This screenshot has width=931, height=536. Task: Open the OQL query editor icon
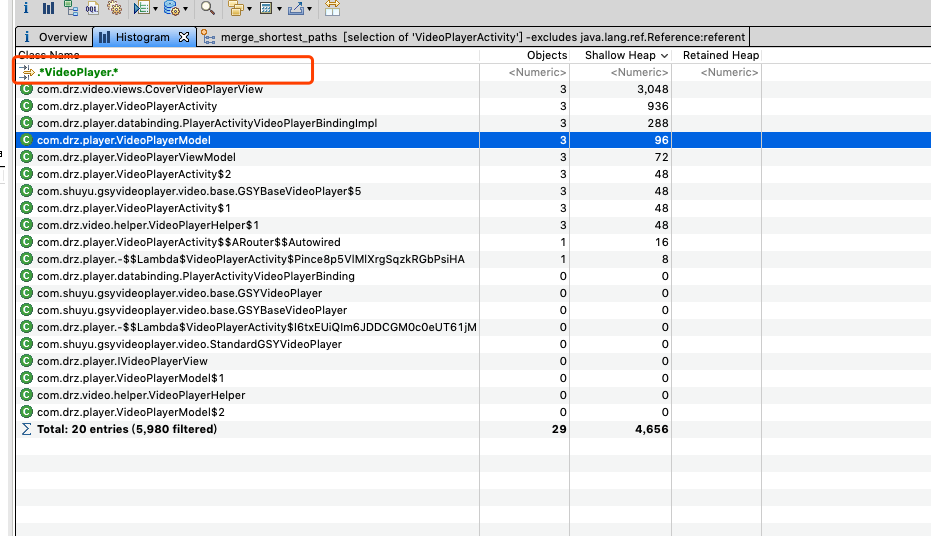point(92,8)
